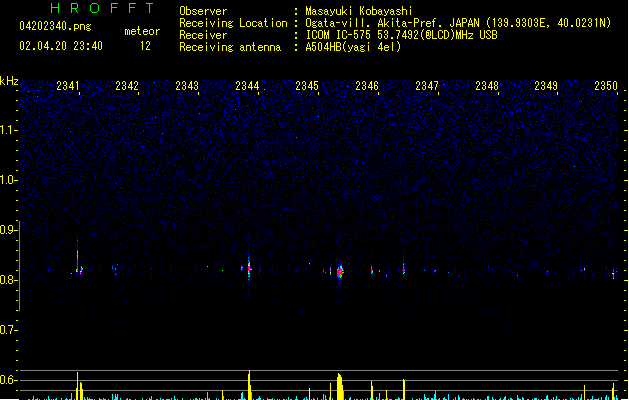Viewport: 629px width, 400px height.
Task: Click the large red echo before 2346
Action: click(x=340, y=272)
